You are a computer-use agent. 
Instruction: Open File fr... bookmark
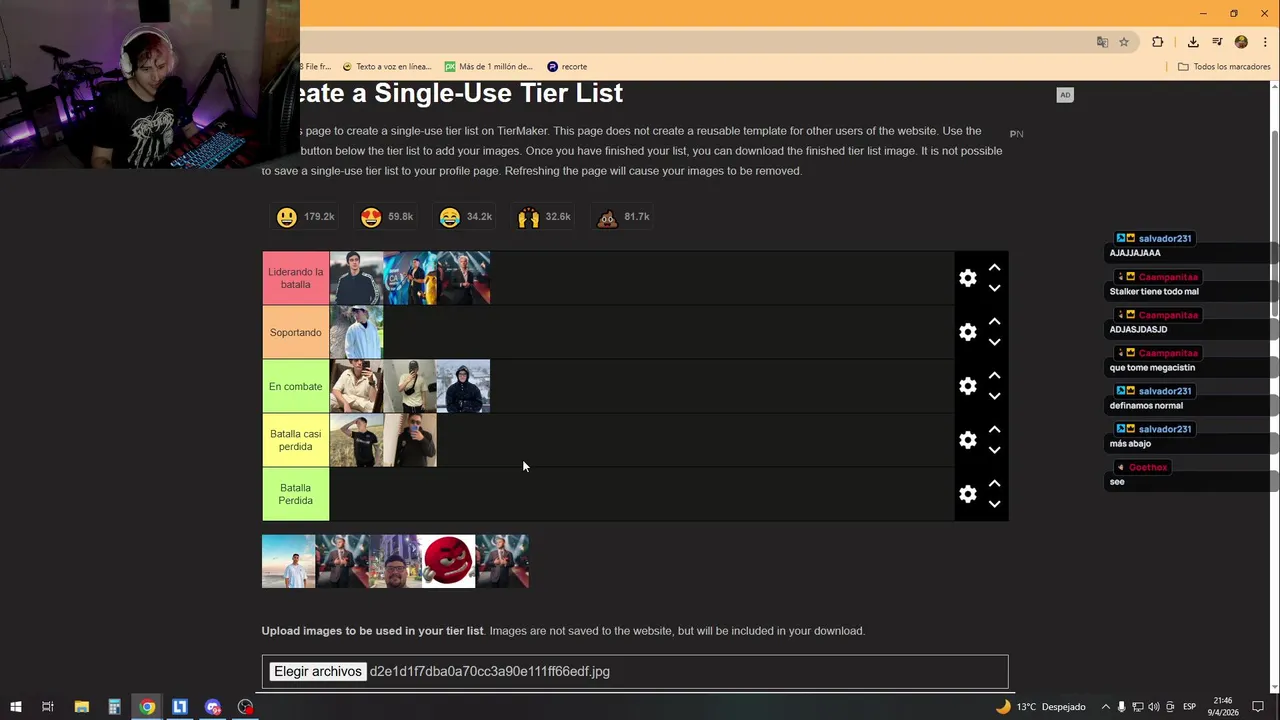point(316,67)
